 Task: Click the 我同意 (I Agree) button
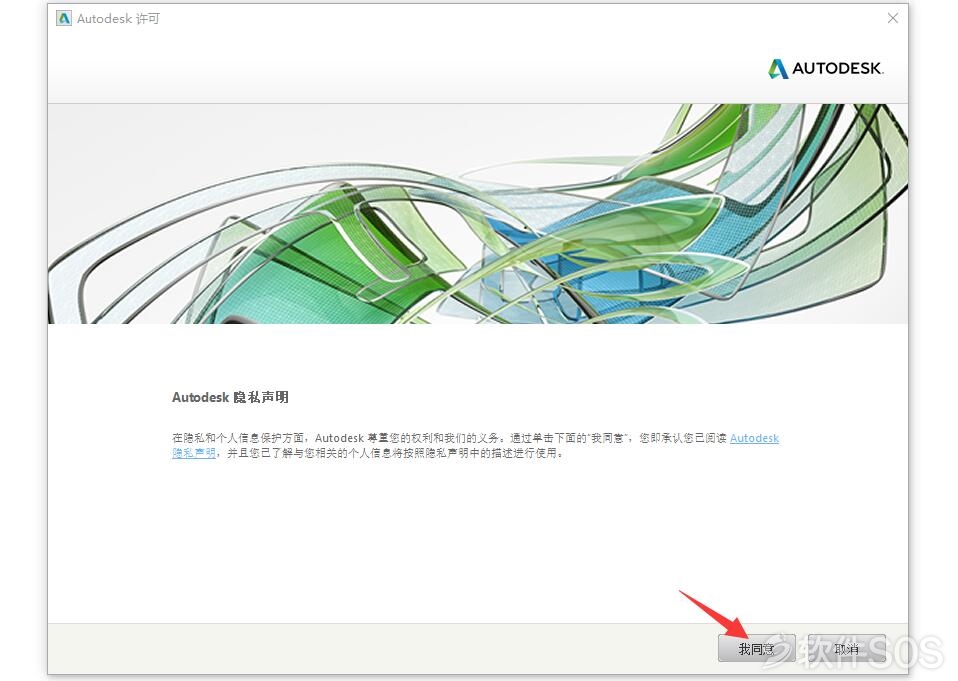(x=756, y=648)
